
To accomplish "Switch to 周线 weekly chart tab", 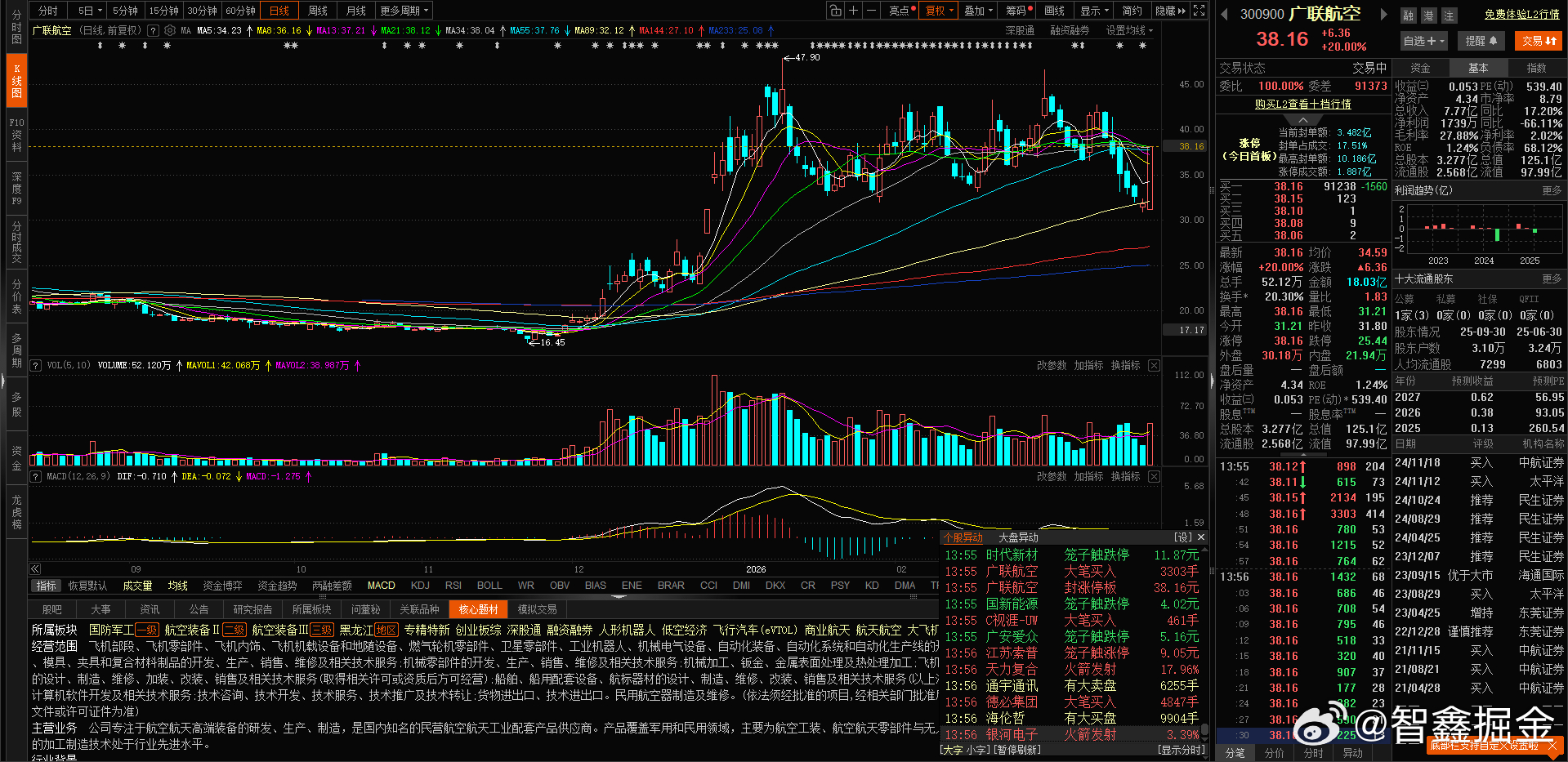I will pos(317,11).
